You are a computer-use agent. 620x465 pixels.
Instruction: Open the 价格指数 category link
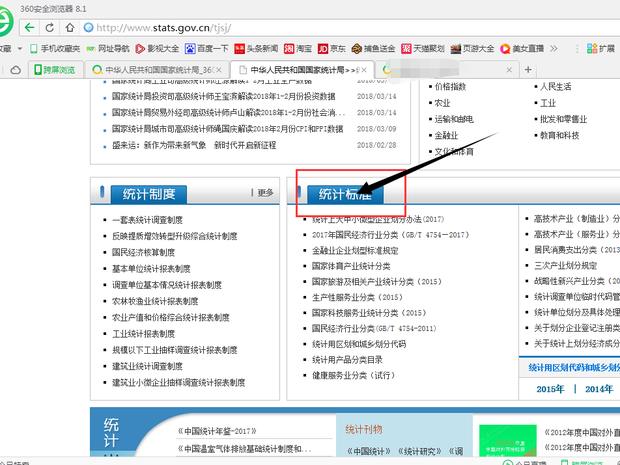pyautogui.click(x=450, y=87)
